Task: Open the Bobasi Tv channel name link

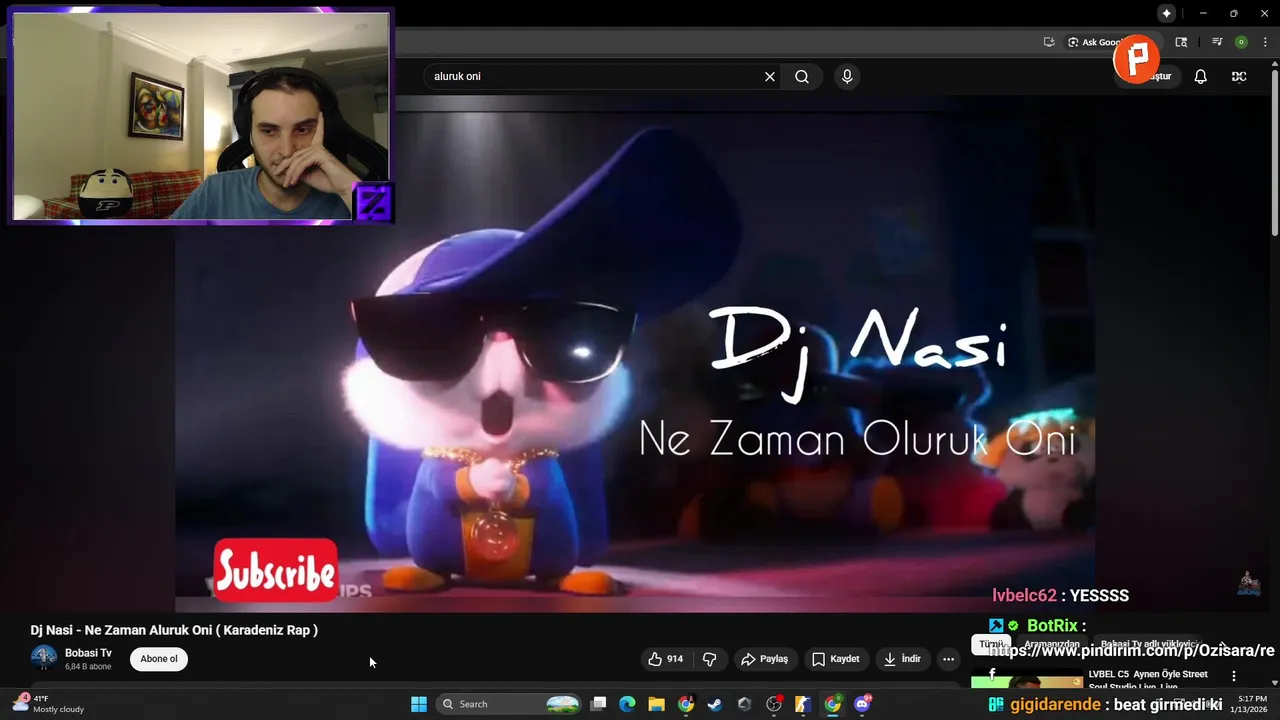Action: tap(88, 653)
